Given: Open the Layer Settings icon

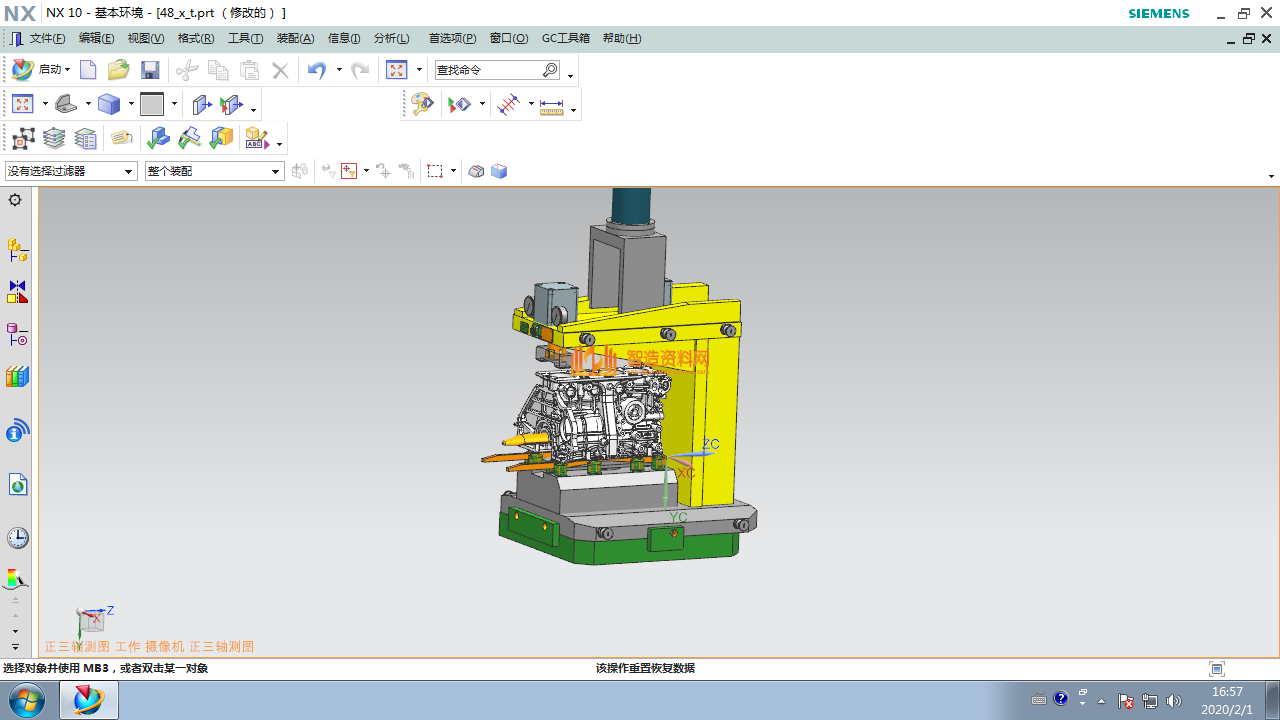Looking at the screenshot, I should coord(54,138).
